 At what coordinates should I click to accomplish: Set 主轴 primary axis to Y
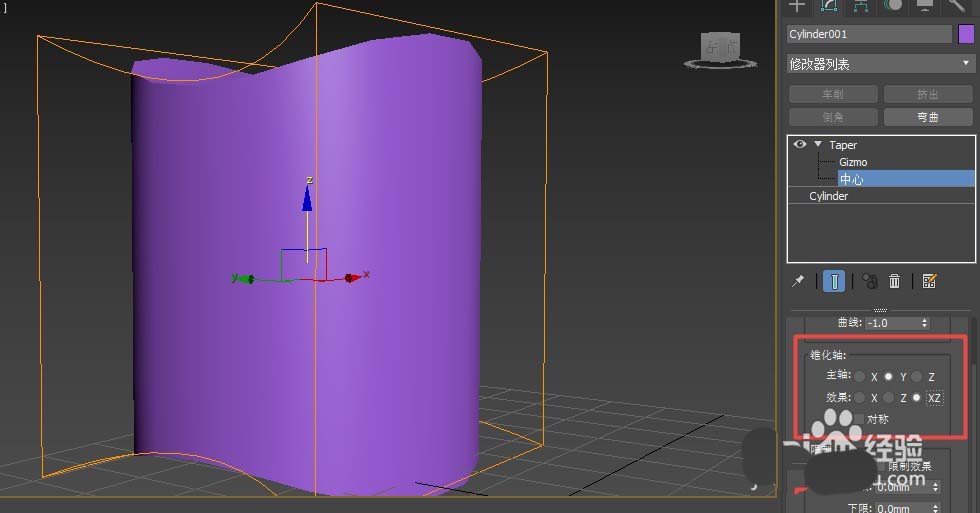tap(888, 376)
